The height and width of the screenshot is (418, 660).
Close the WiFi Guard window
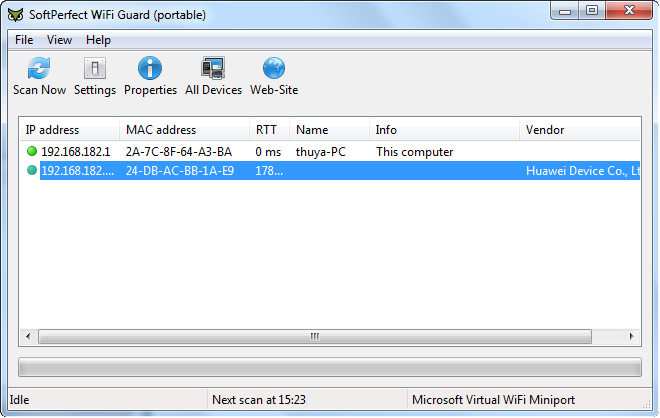point(629,11)
